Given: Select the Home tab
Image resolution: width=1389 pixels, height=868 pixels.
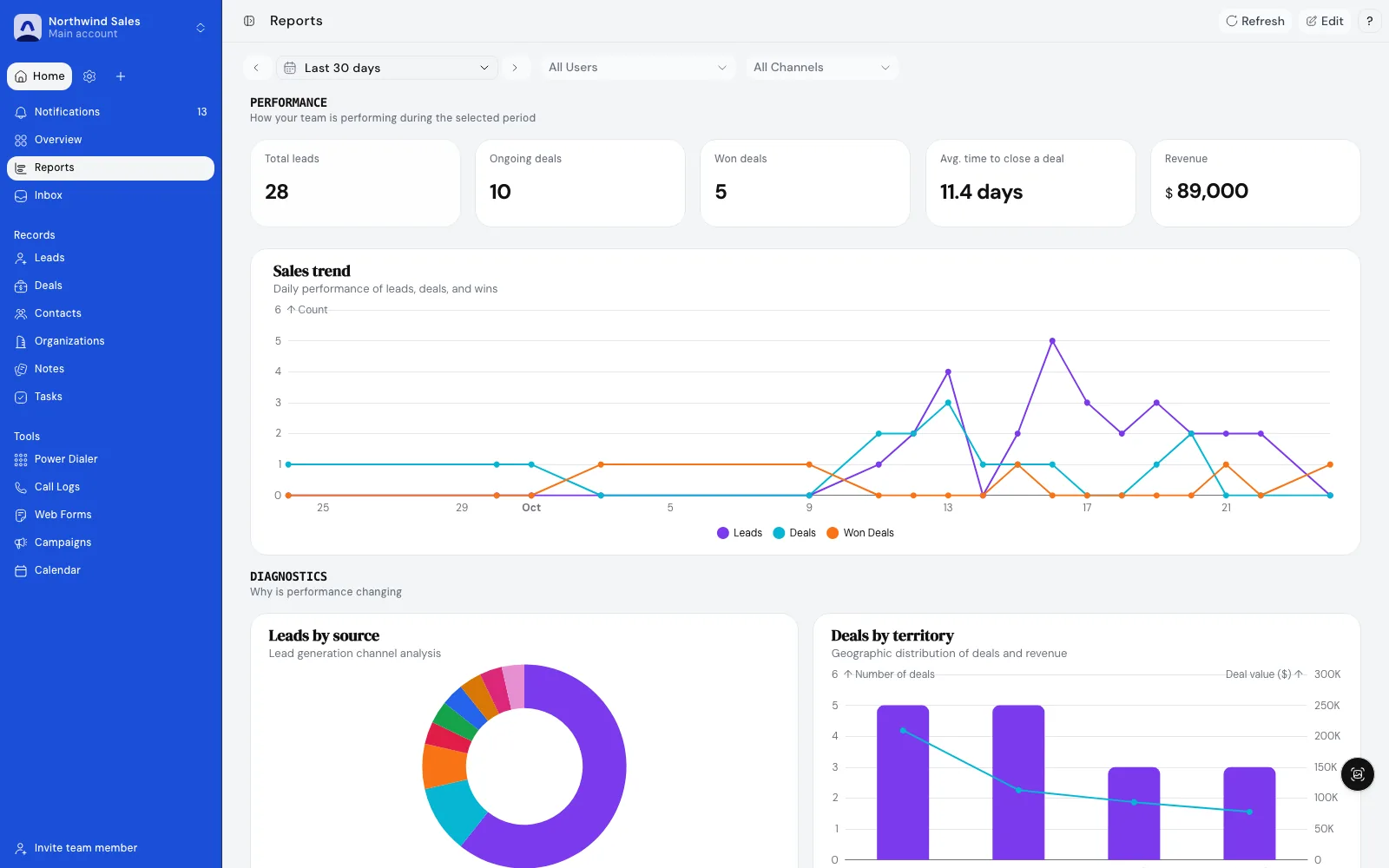Looking at the screenshot, I should pos(40,76).
